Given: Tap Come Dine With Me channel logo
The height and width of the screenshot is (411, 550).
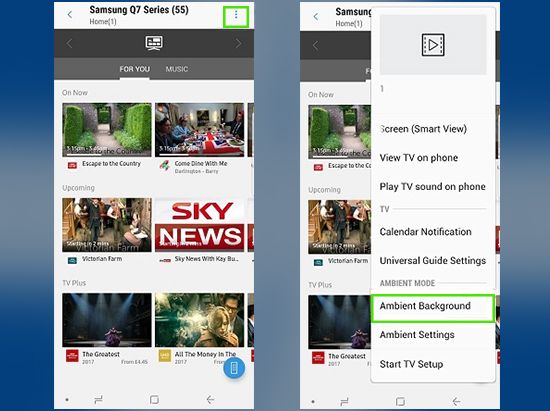Looking at the screenshot, I should (164, 165).
